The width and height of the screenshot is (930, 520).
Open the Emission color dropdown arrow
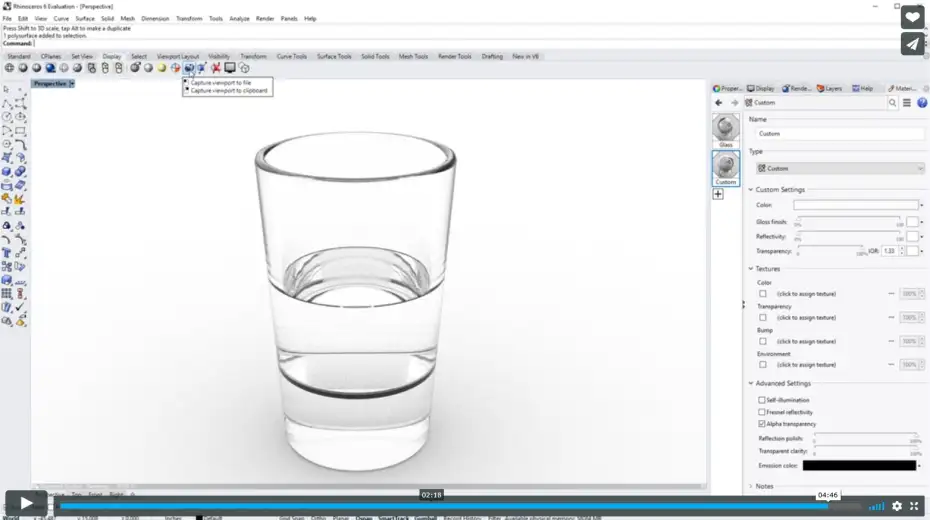coord(920,466)
